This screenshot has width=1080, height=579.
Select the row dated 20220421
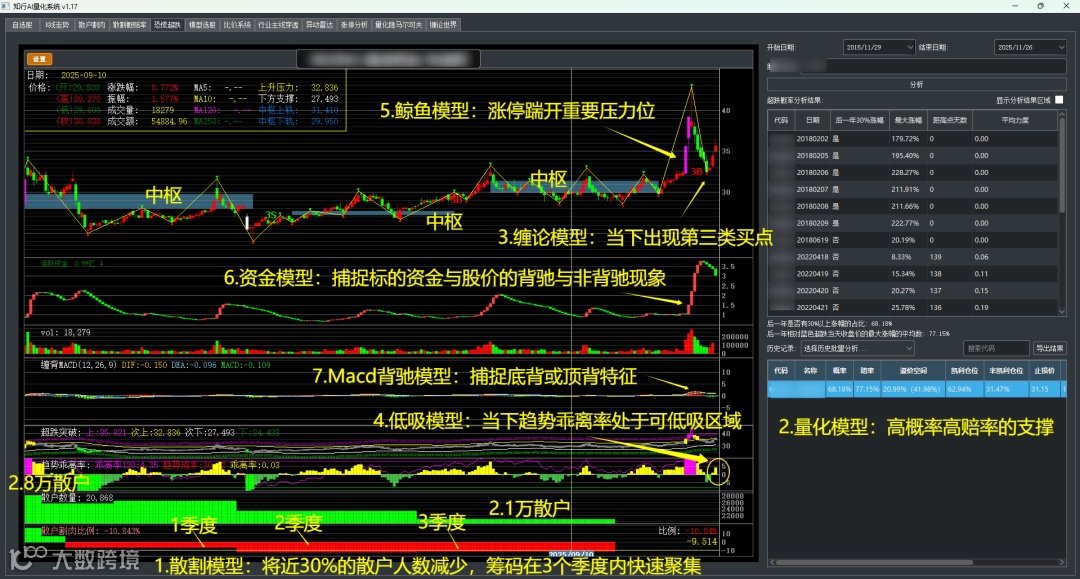click(913, 307)
